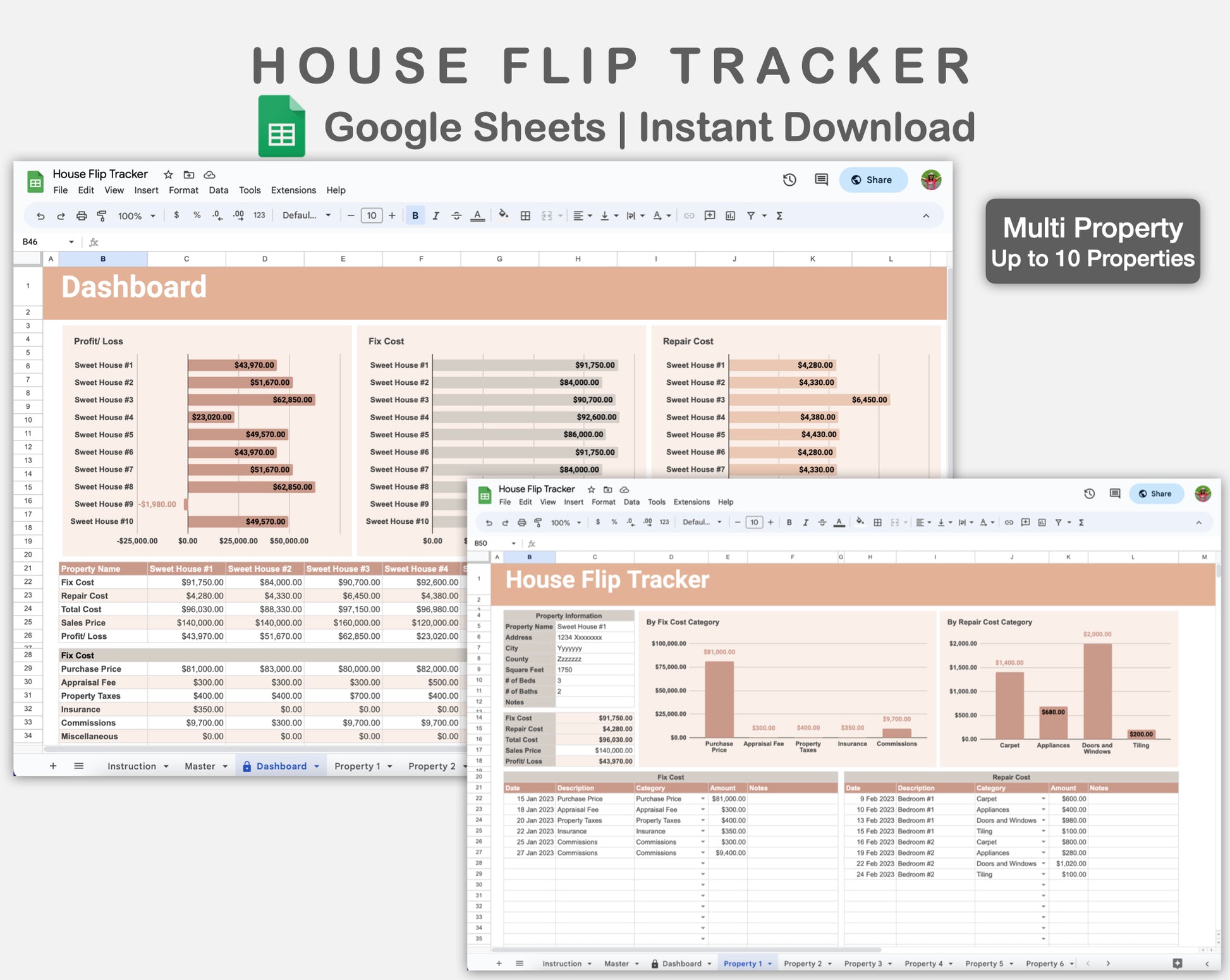1230x980 pixels.
Task: Click the print icon in top toolbar
Action: pos(82,216)
